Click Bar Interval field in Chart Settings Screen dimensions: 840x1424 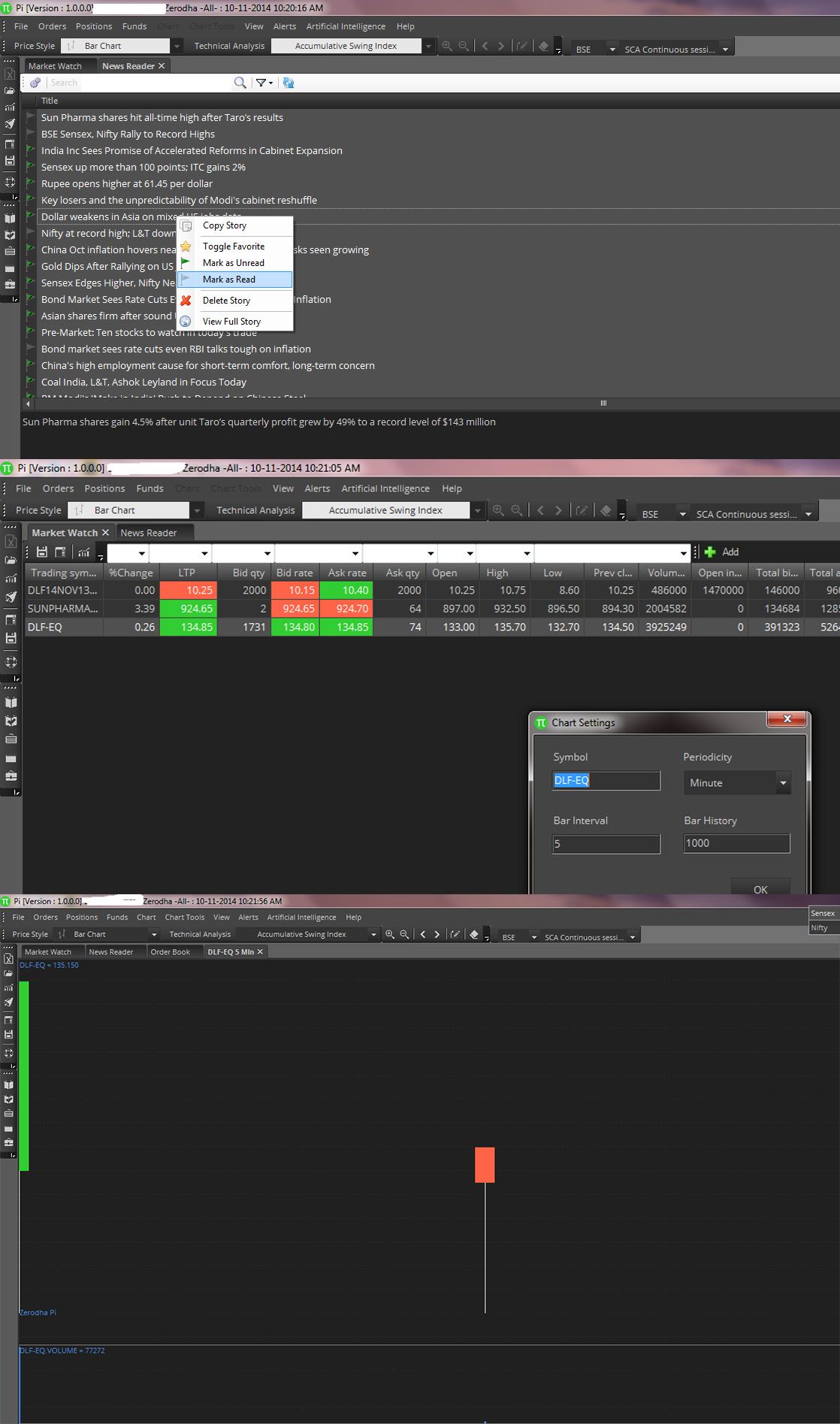[x=606, y=844]
